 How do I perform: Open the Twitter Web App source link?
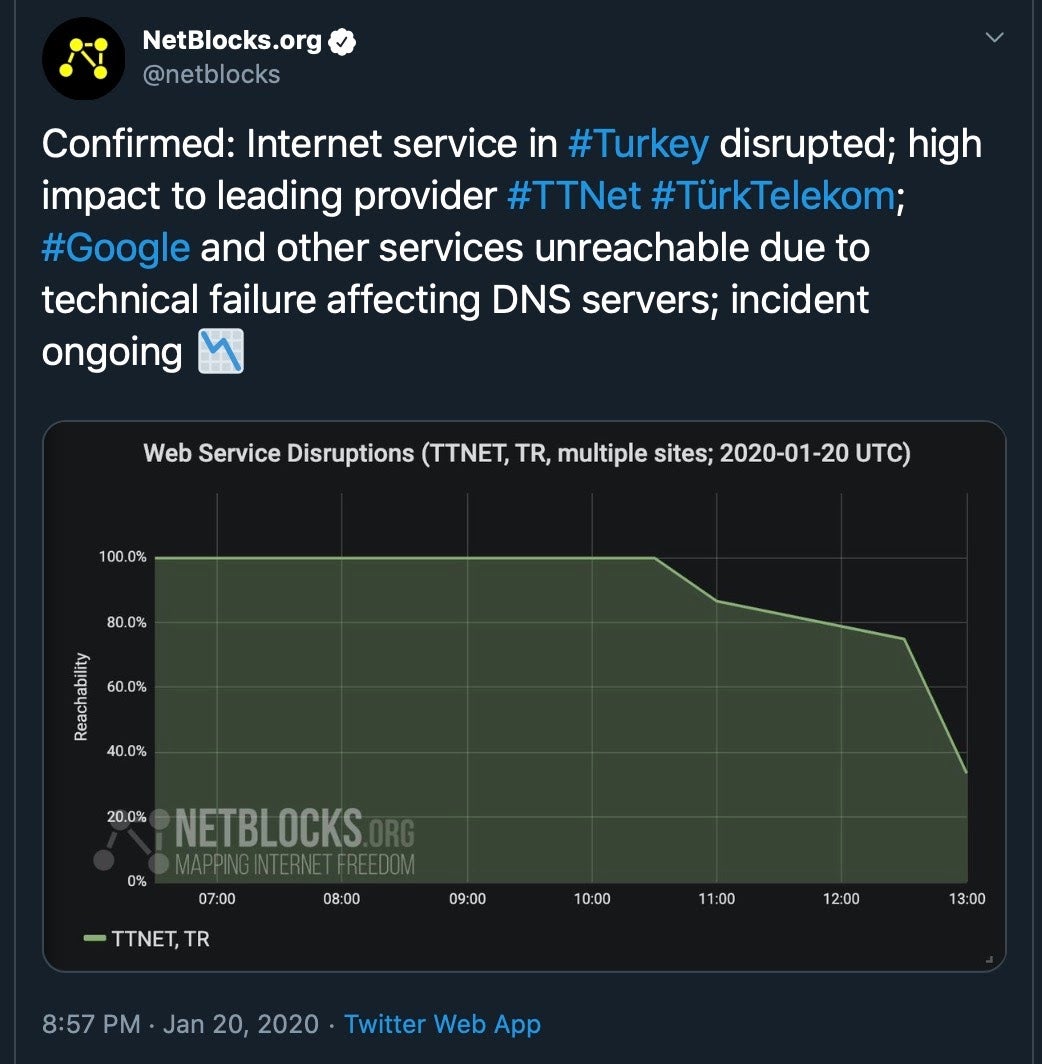pyautogui.click(x=442, y=1024)
